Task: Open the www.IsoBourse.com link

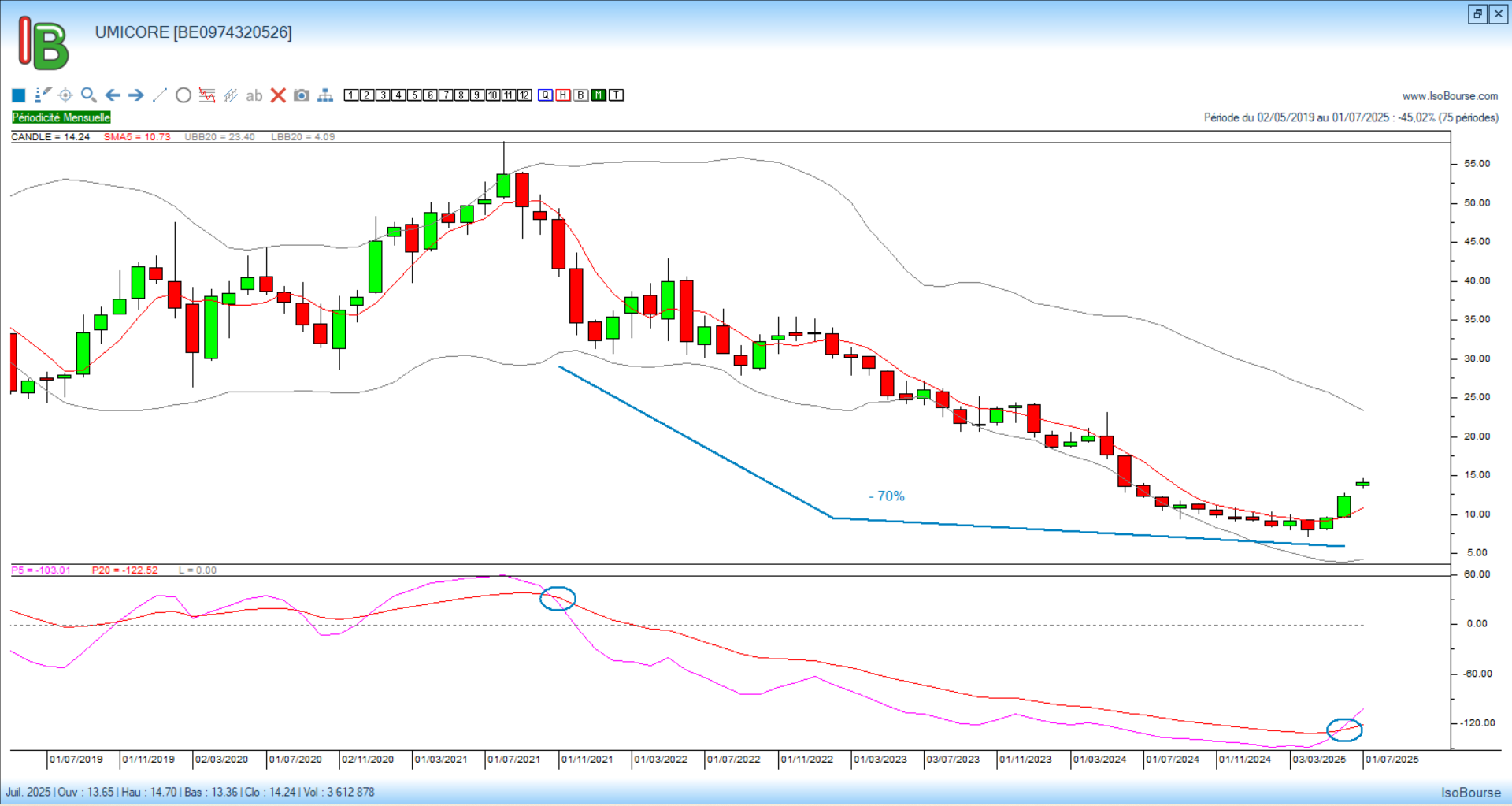Action: pyautogui.click(x=1450, y=96)
